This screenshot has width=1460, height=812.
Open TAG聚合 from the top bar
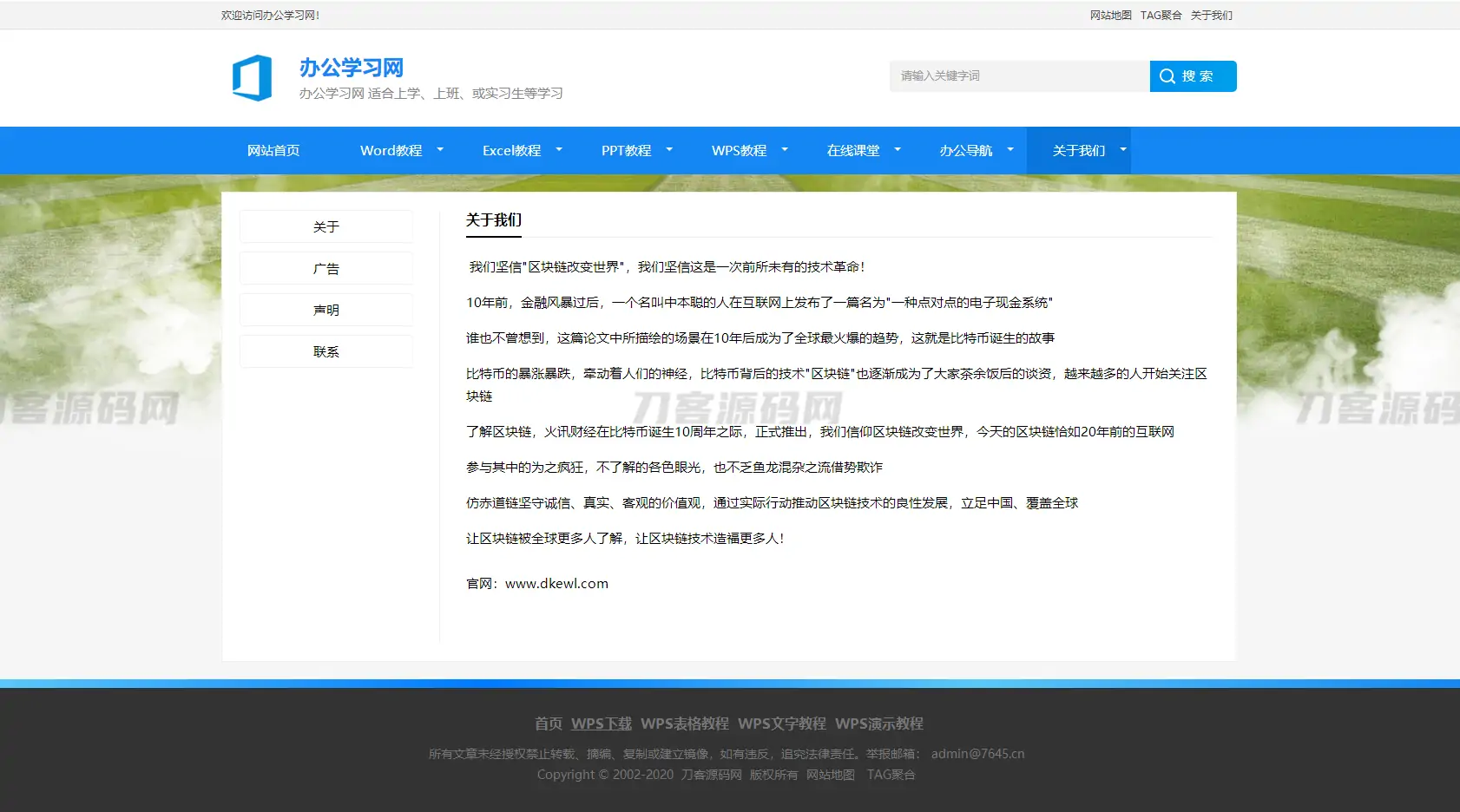(1161, 15)
